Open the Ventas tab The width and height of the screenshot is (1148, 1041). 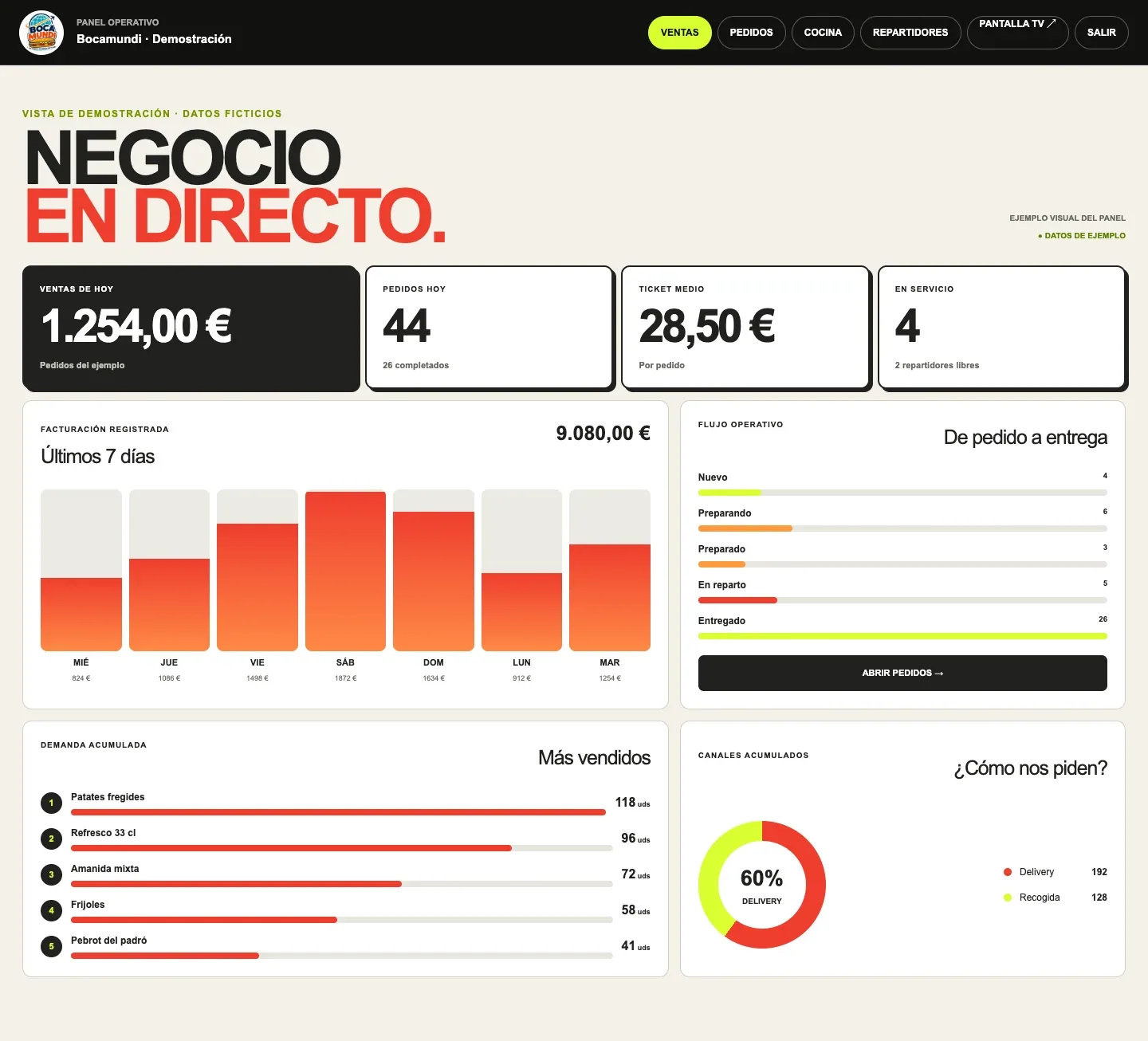click(679, 33)
